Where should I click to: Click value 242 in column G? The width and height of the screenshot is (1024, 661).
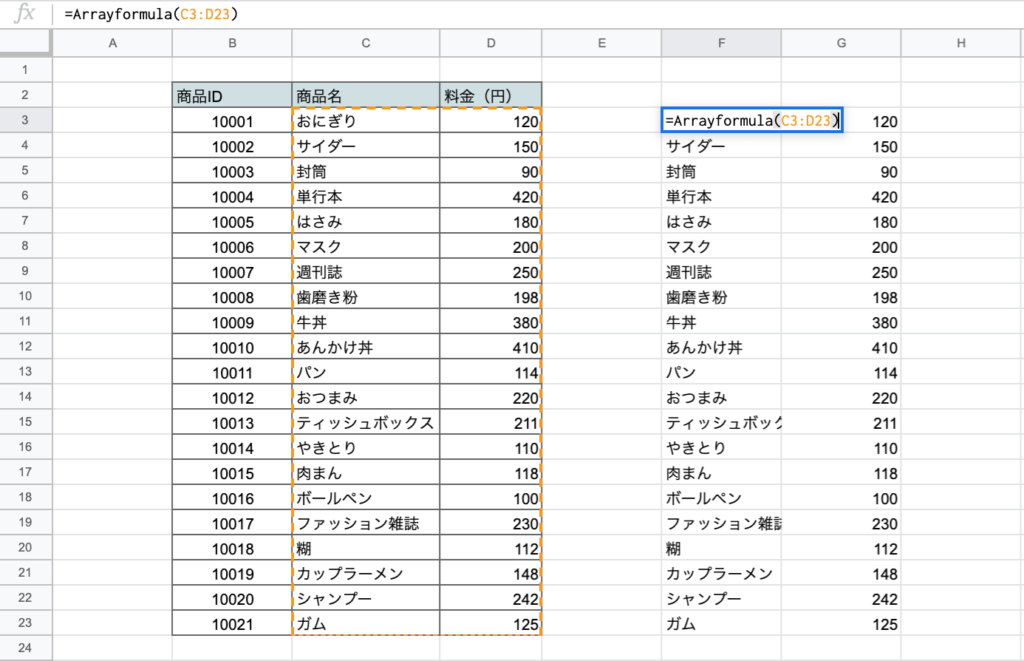pyautogui.click(x=841, y=598)
